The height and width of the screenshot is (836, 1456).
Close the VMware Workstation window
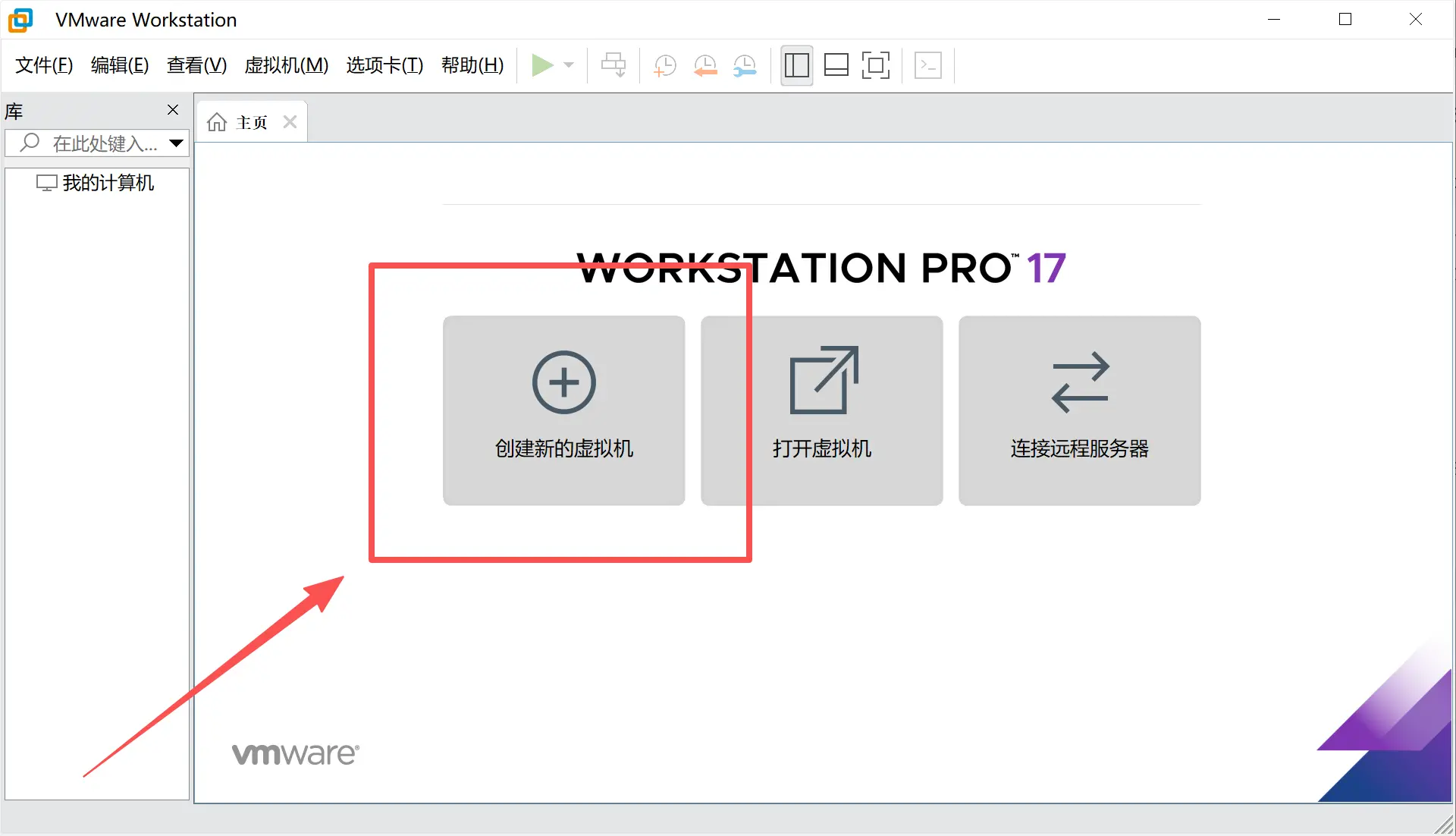1416,20
